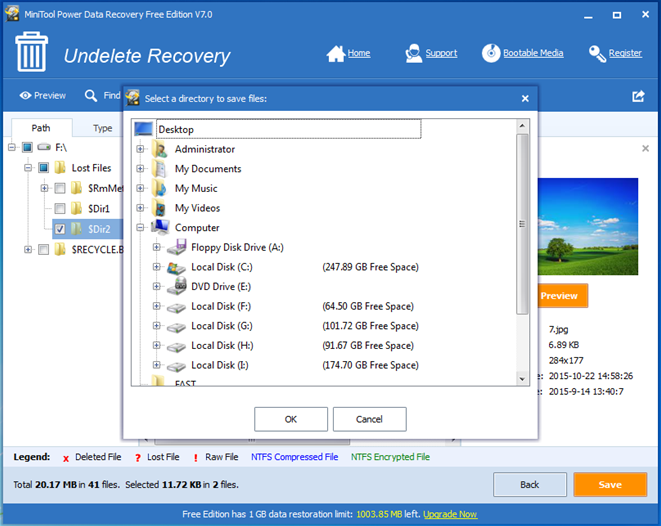Toggle the Lost Files checkbox
661x526 pixels.
coord(43,168)
